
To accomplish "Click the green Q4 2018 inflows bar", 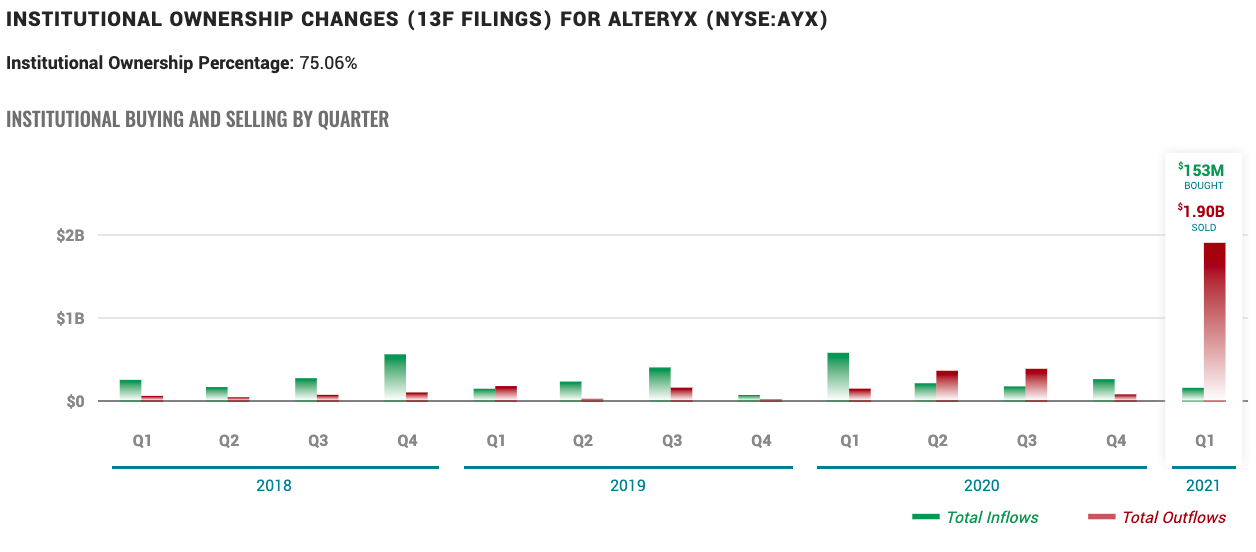I will coord(395,378).
